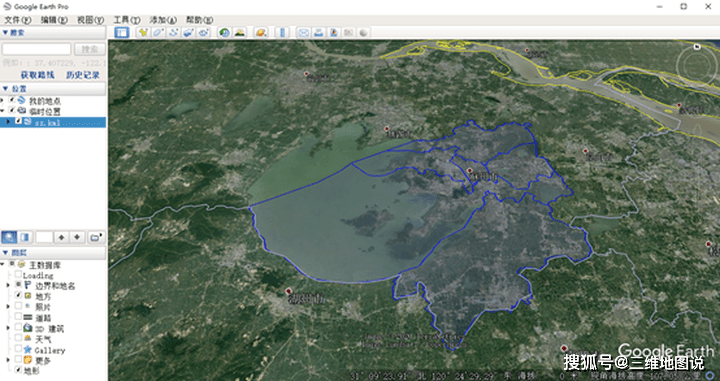720x381 pixels.
Task: Click the add folder icon in Places
Action: 96,237
